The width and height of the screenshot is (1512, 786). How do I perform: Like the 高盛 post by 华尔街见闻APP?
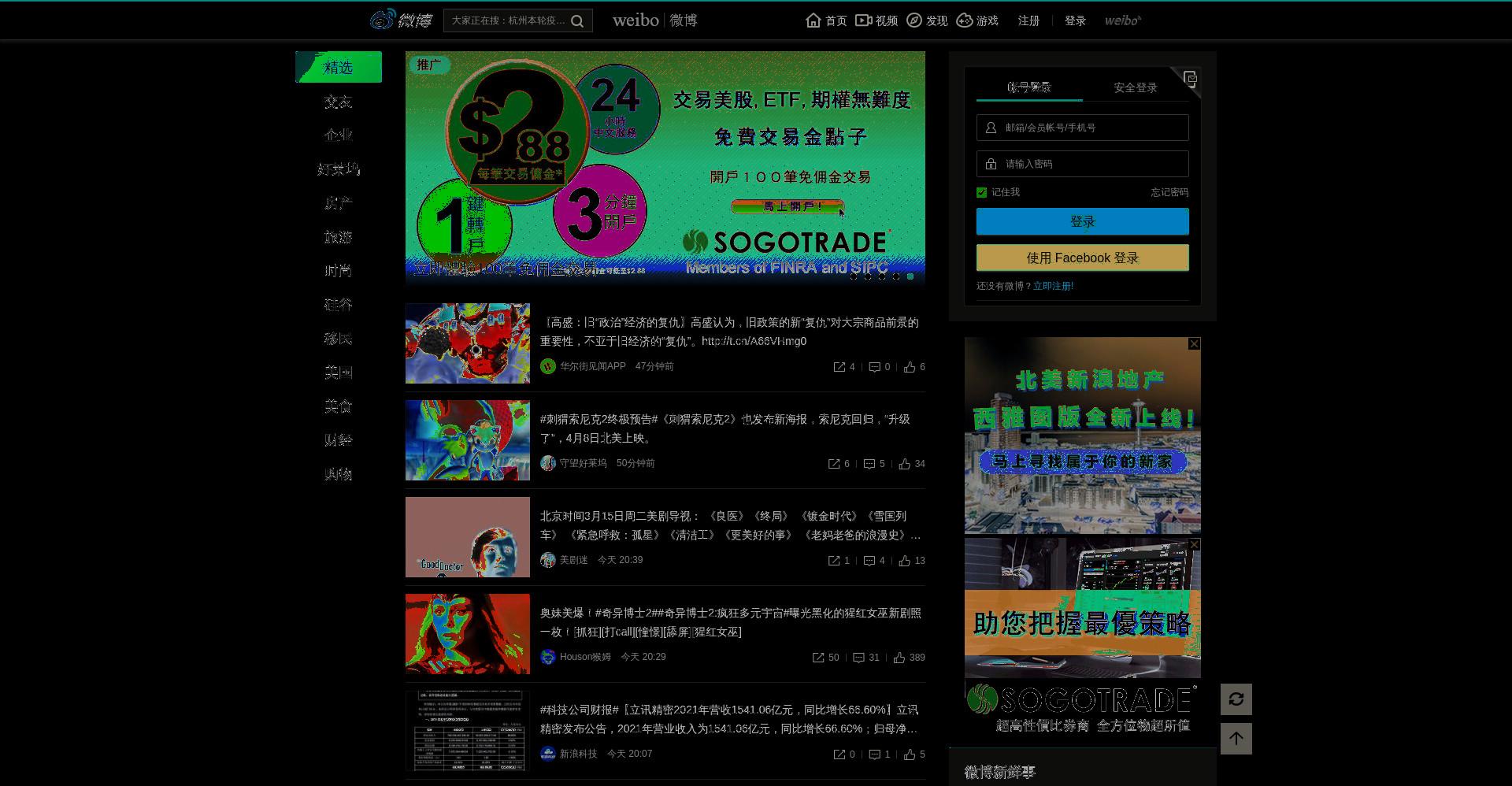(x=910, y=367)
